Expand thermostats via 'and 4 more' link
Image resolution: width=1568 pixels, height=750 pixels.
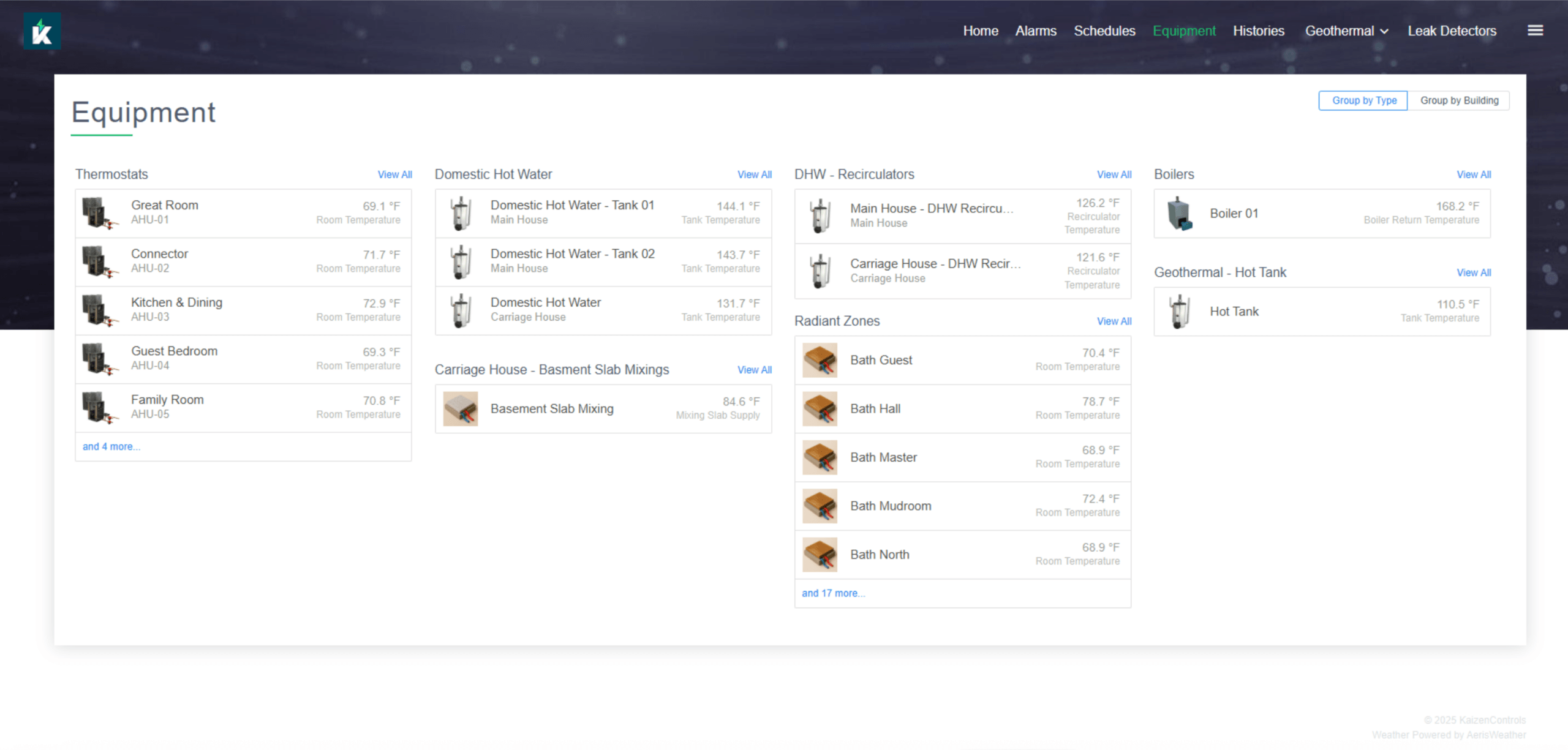(111, 447)
